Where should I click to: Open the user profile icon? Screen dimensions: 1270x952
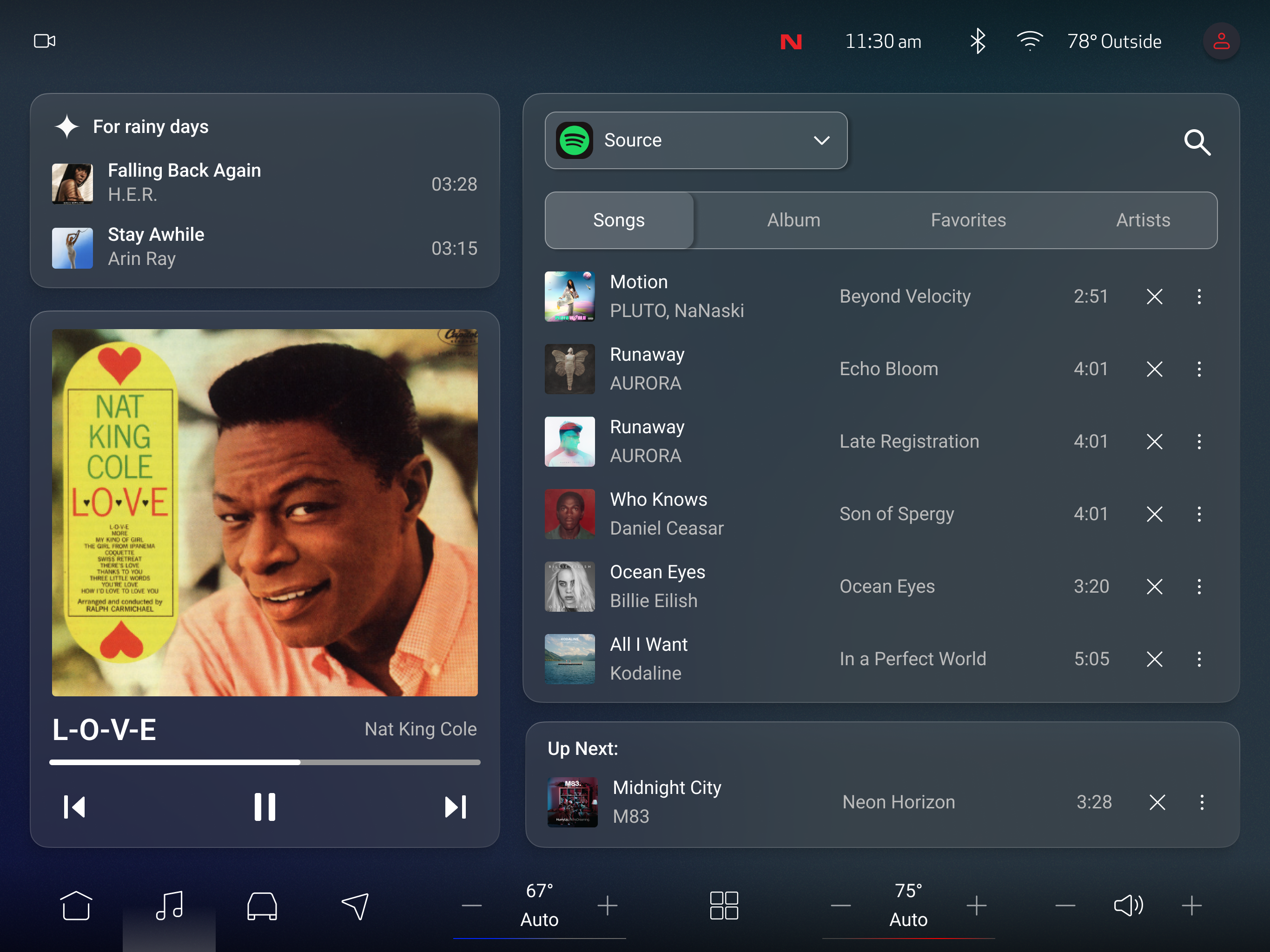1221,41
